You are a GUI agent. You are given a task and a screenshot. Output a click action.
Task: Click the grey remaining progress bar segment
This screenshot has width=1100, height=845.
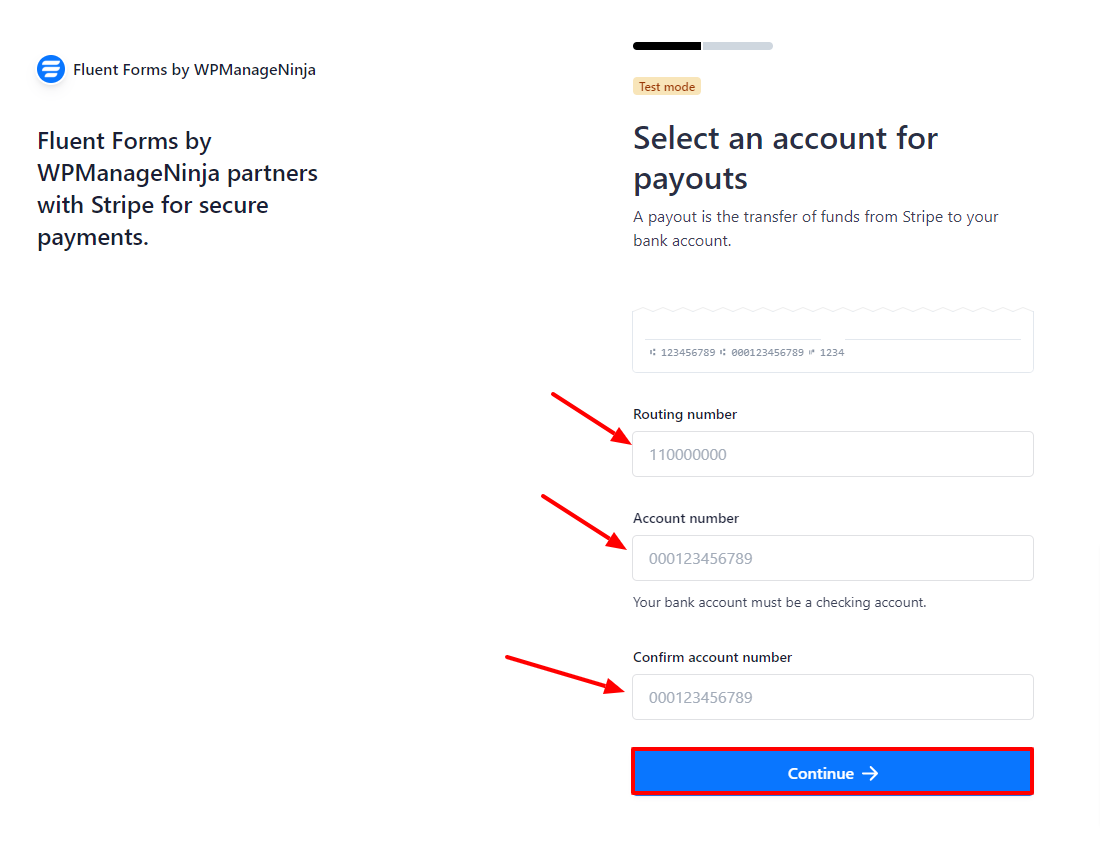click(738, 46)
